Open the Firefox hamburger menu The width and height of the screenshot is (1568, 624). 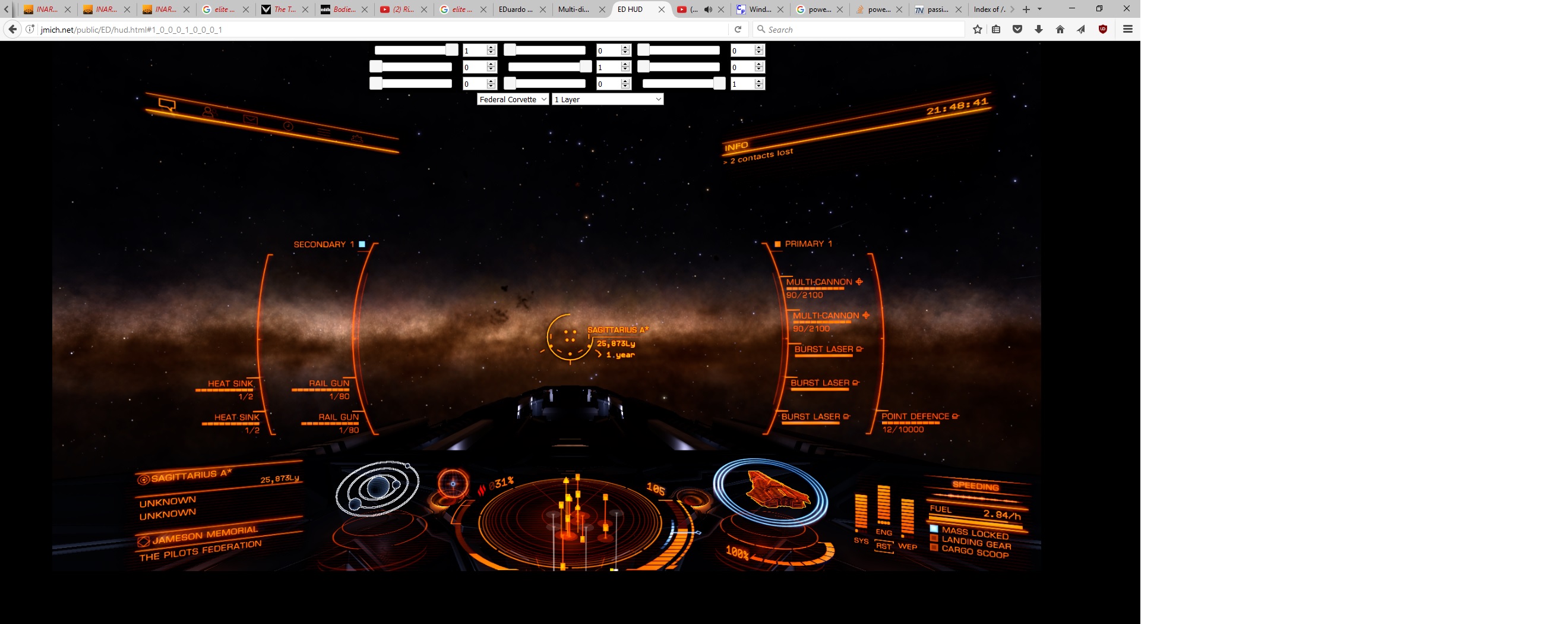click(x=1127, y=29)
